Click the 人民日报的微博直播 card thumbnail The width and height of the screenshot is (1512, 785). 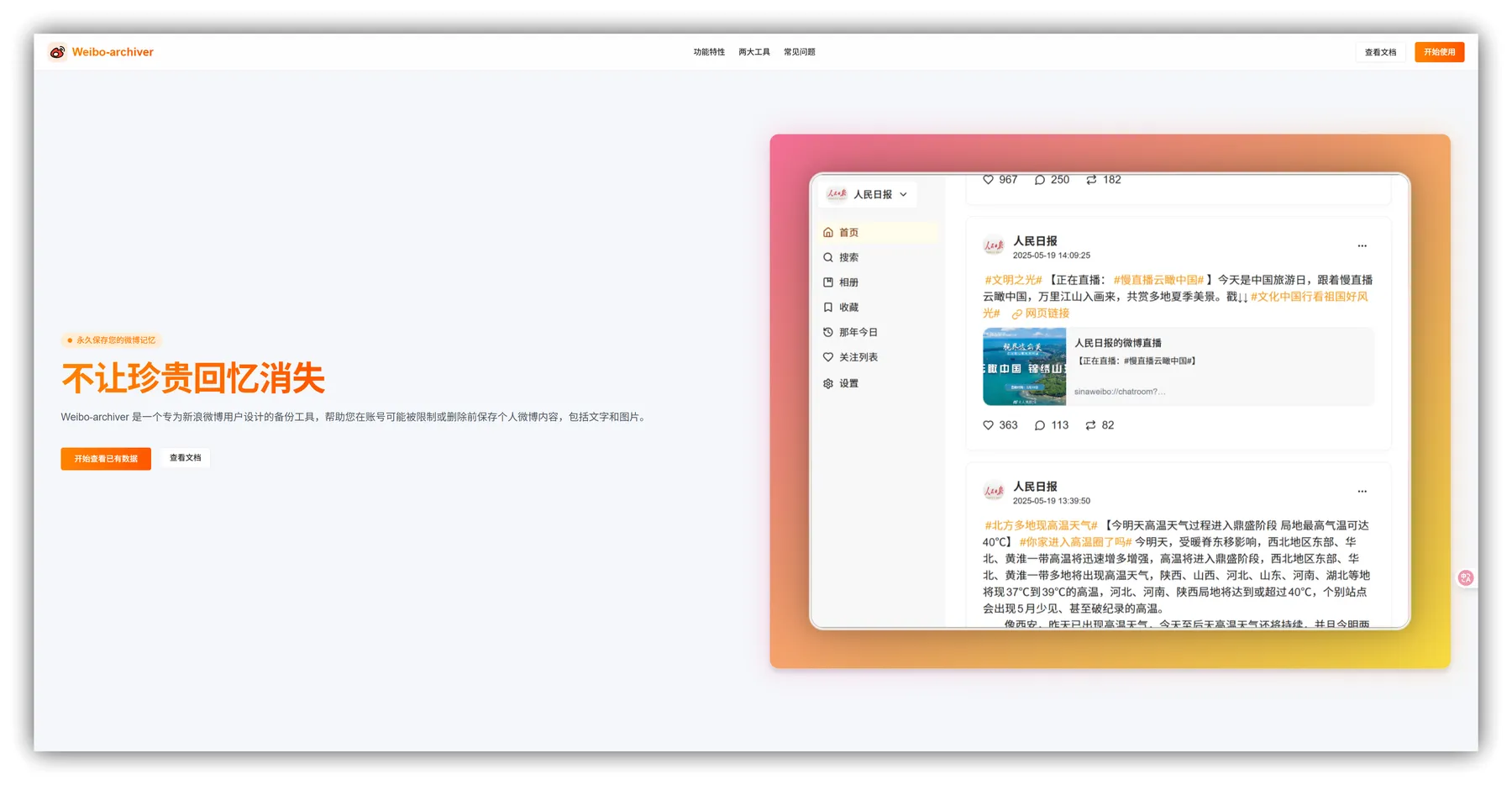click(x=1025, y=366)
